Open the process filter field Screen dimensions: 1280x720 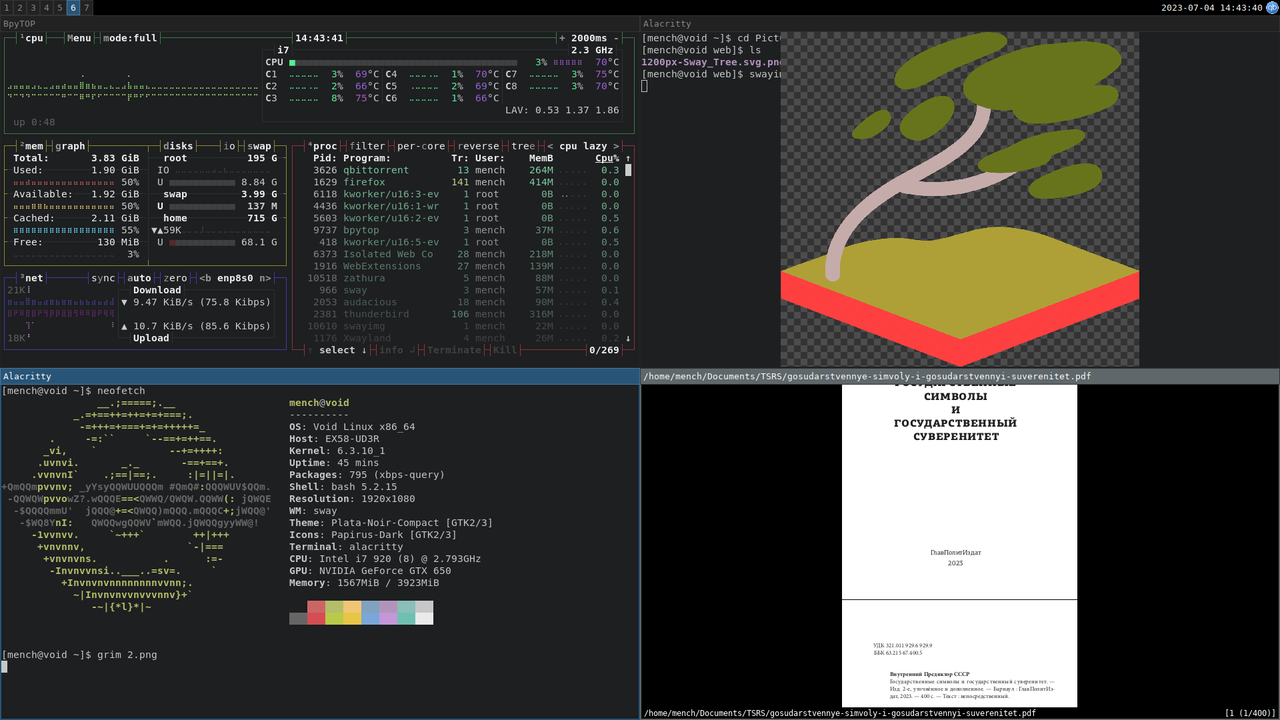[367, 146]
